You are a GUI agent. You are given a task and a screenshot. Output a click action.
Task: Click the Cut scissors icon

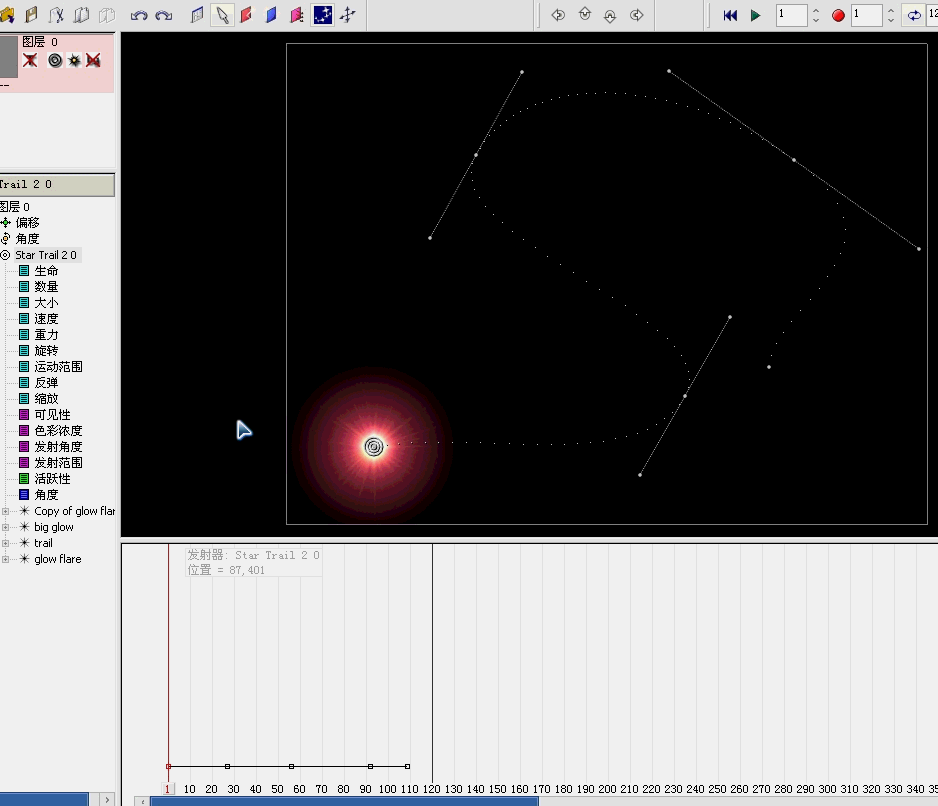(56, 14)
